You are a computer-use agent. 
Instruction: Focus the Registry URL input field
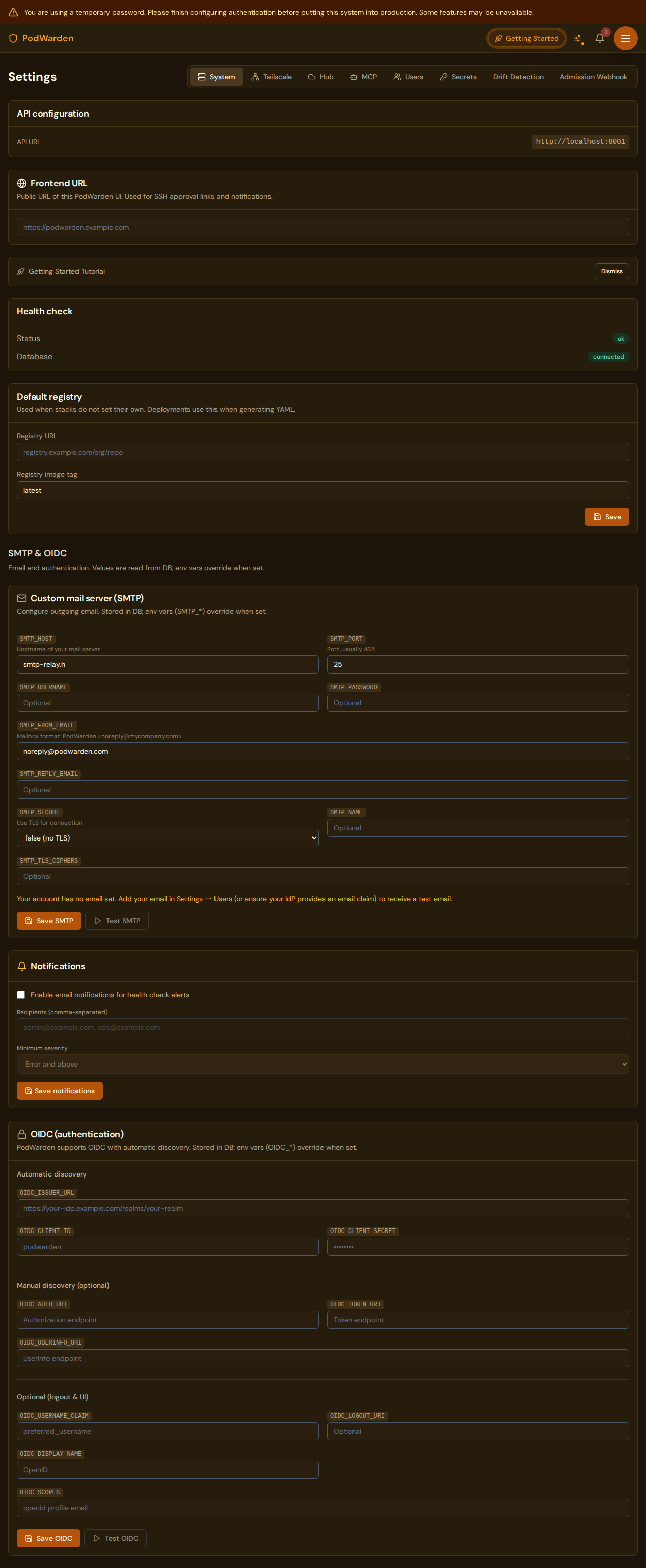(x=322, y=452)
